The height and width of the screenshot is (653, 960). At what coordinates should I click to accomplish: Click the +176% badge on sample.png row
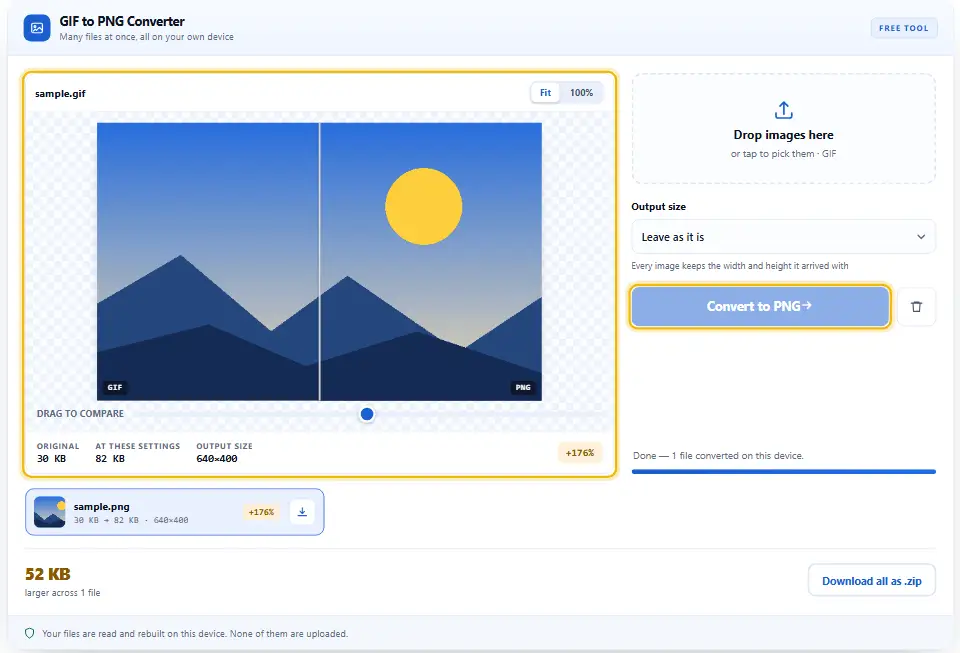[x=261, y=512]
